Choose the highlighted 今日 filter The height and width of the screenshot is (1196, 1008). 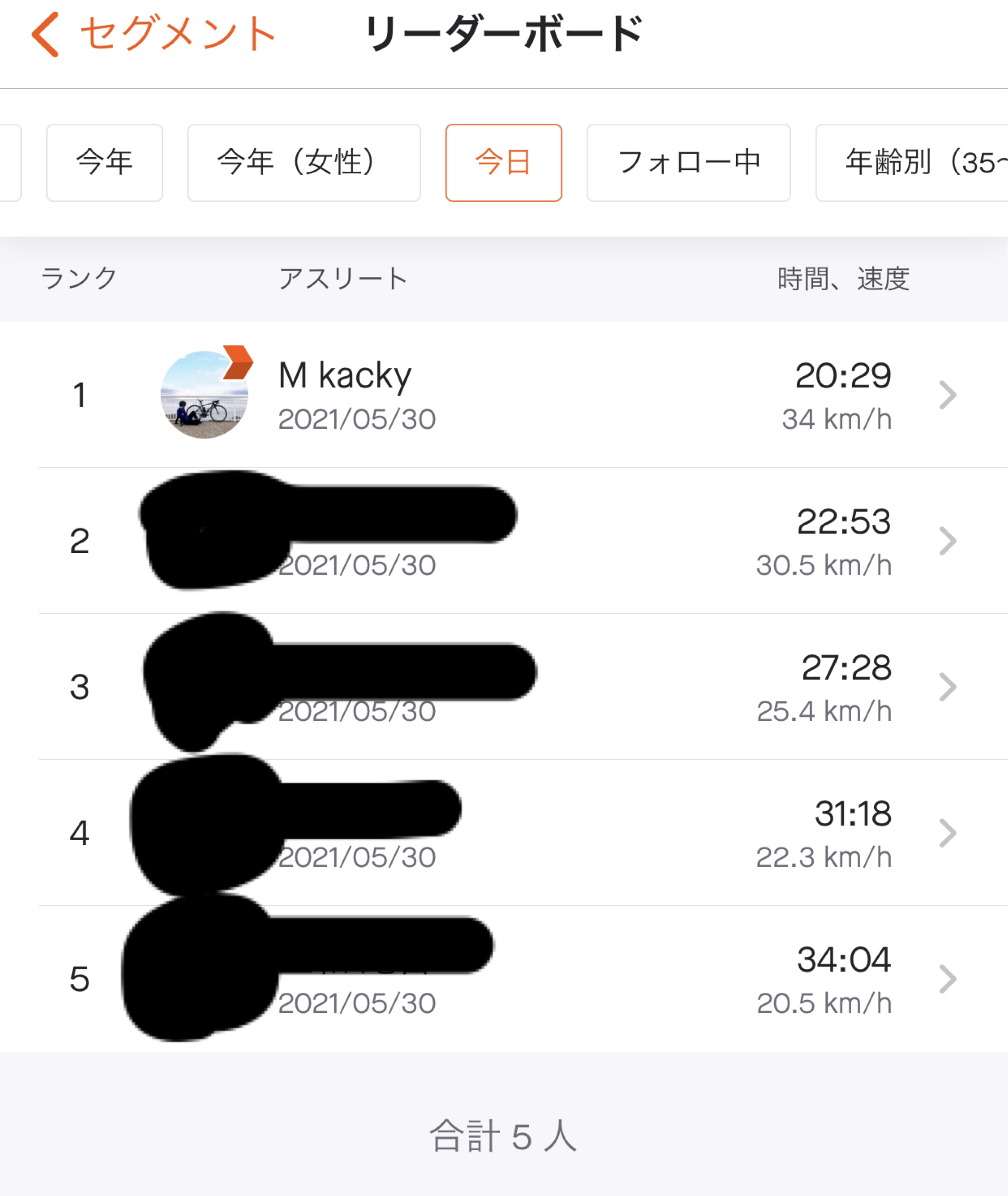tap(503, 163)
